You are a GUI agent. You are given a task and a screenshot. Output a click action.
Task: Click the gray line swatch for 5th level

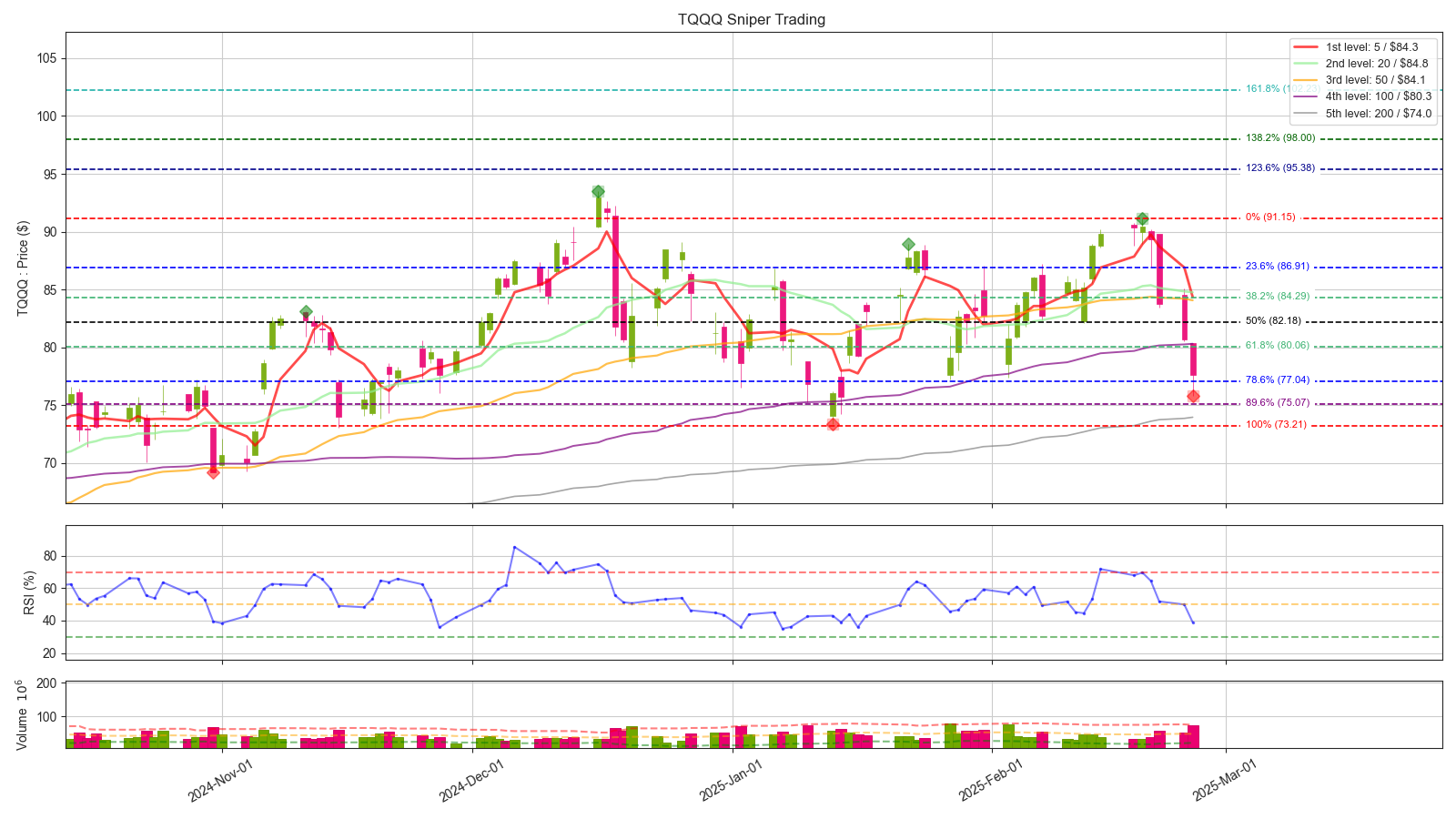[1305, 115]
